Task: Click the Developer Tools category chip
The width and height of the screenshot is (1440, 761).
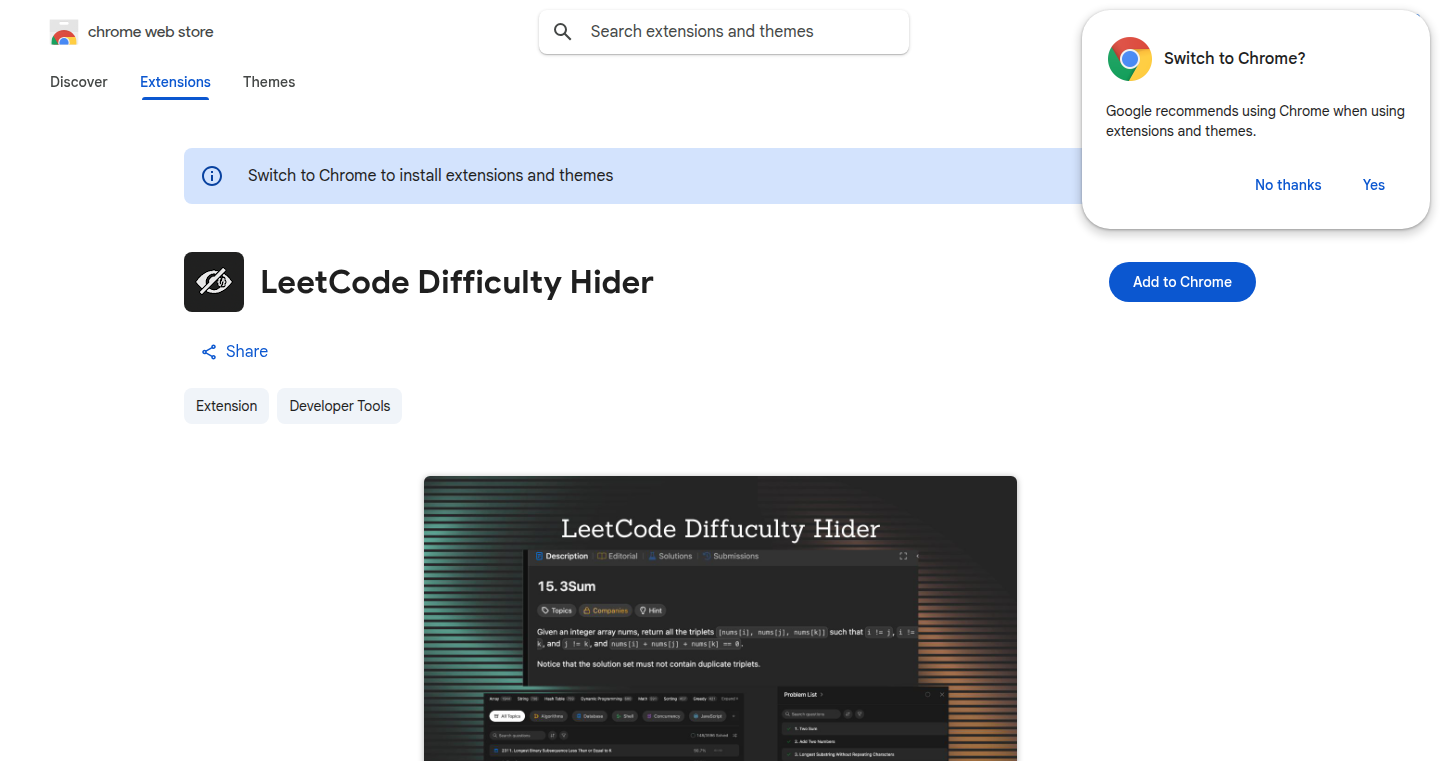Action: [340, 406]
